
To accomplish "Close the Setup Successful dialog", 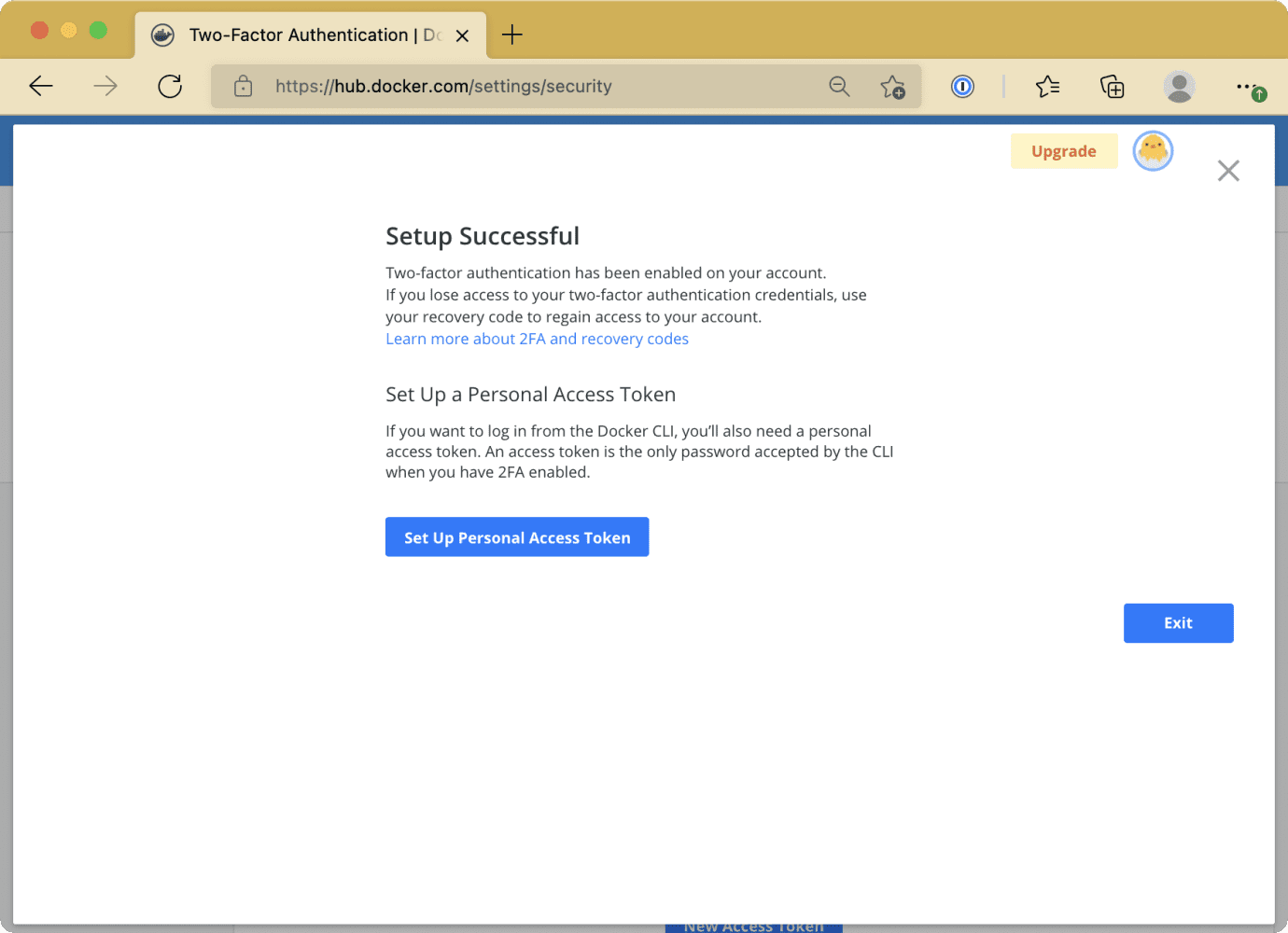I will pos(1228,171).
